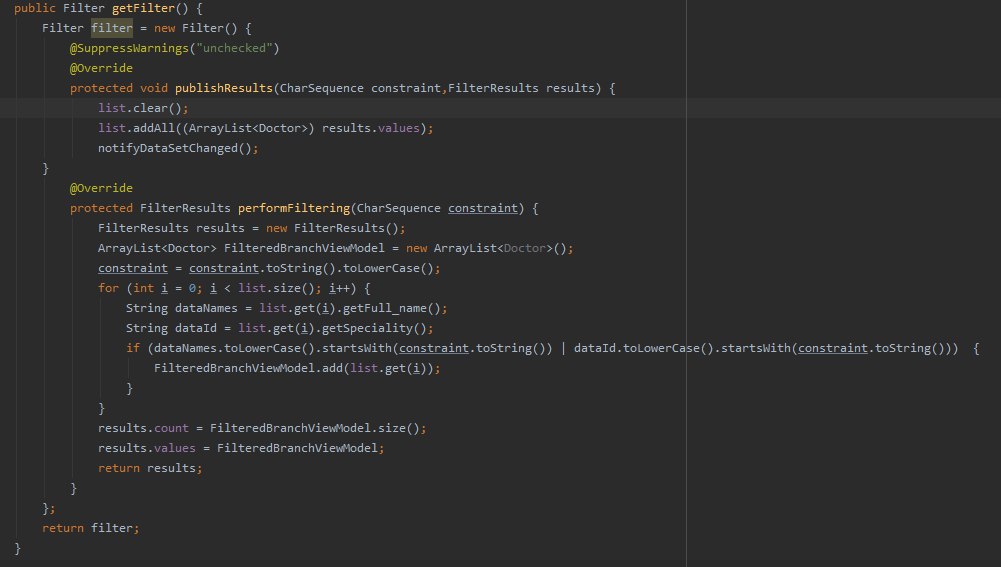Click the addAll method call
This screenshot has width=1001, height=567.
pyautogui.click(x=154, y=128)
